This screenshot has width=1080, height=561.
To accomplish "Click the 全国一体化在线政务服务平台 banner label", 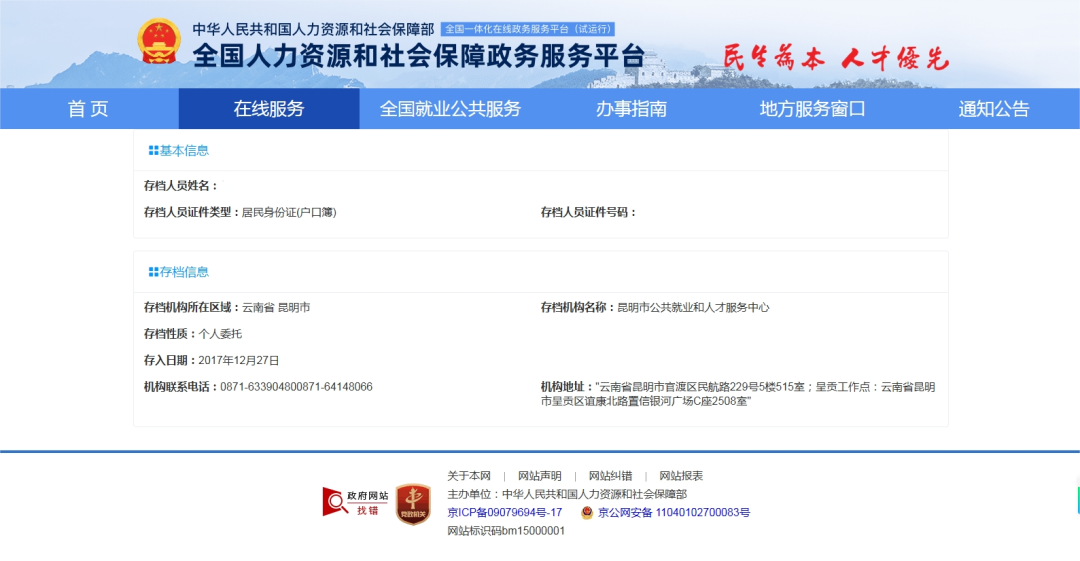I will click(x=527, y=29).
